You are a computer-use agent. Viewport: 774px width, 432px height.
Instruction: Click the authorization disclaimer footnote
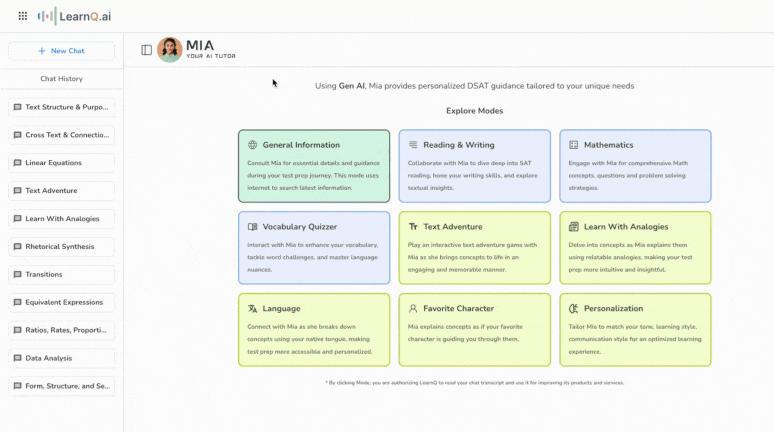click(x=474, y=383)
